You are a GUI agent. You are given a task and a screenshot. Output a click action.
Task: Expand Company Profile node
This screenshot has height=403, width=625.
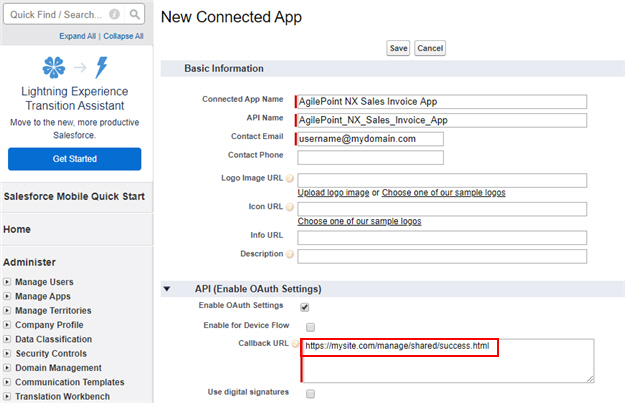click(7, 325)
